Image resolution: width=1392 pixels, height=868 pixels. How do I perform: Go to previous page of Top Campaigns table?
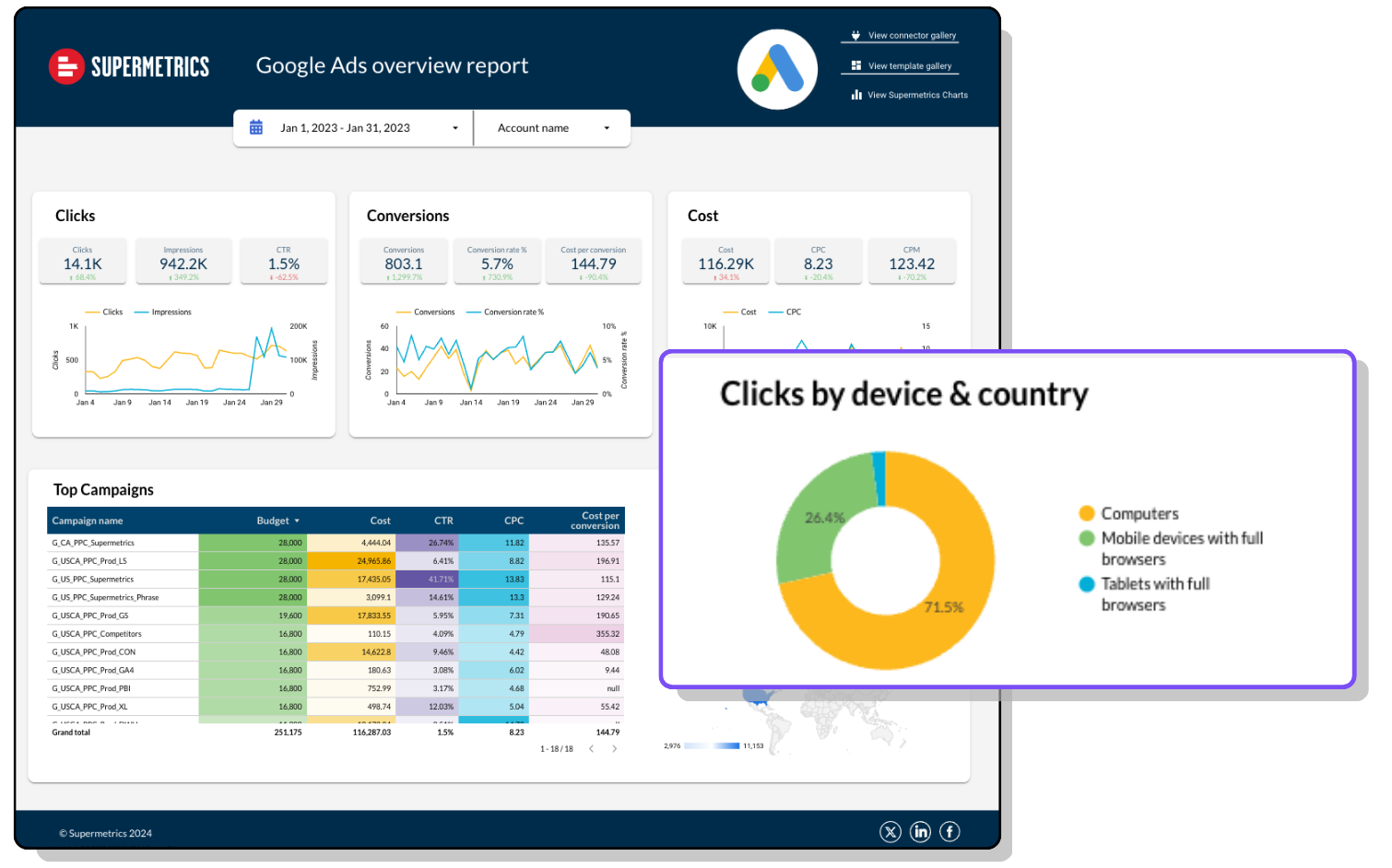tap(591, 748)
